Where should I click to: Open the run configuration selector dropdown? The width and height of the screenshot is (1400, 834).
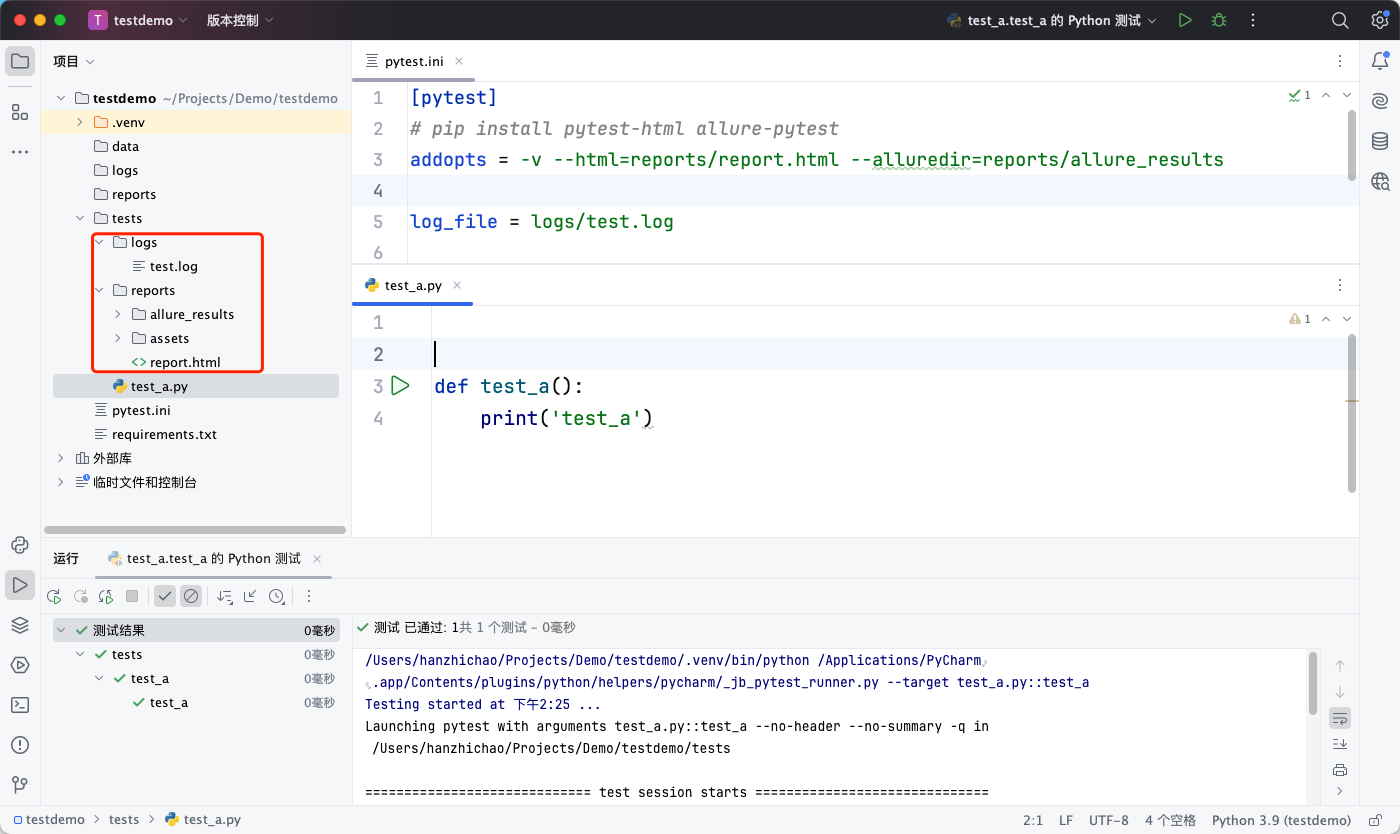[1052, 20]
